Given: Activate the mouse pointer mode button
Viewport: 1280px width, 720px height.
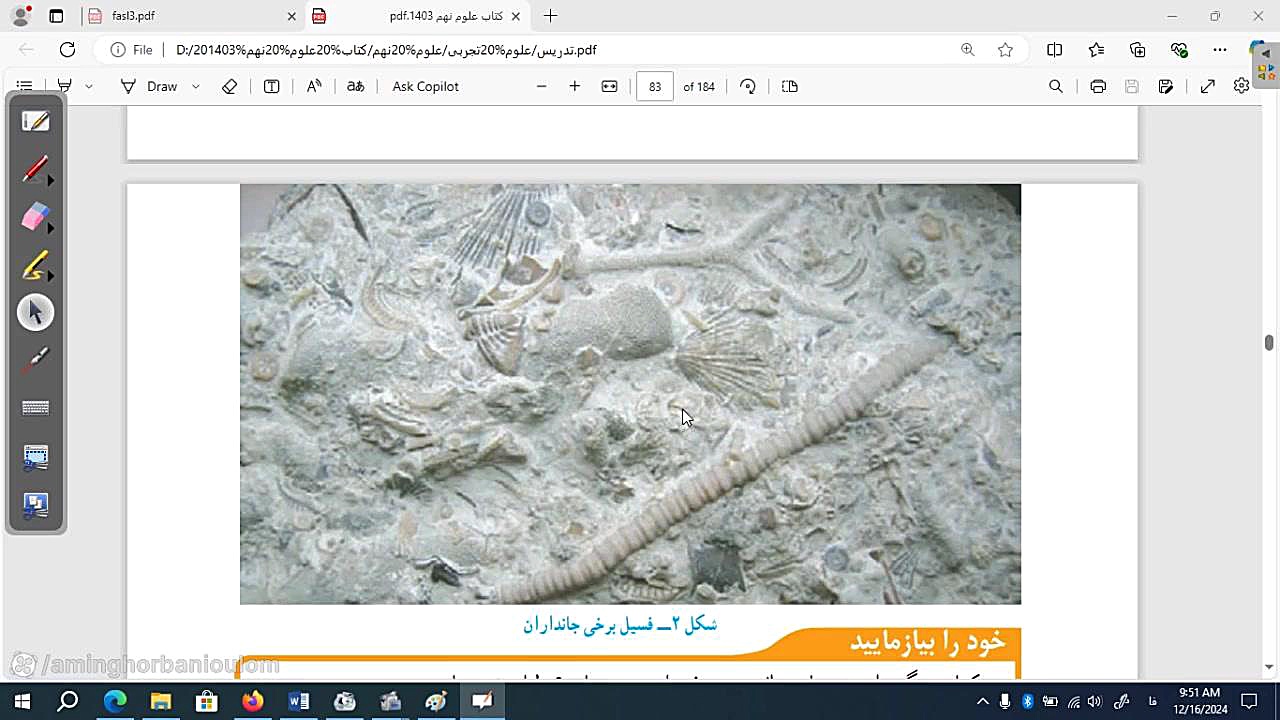Looking at the screenshot, I should point(36,313).
